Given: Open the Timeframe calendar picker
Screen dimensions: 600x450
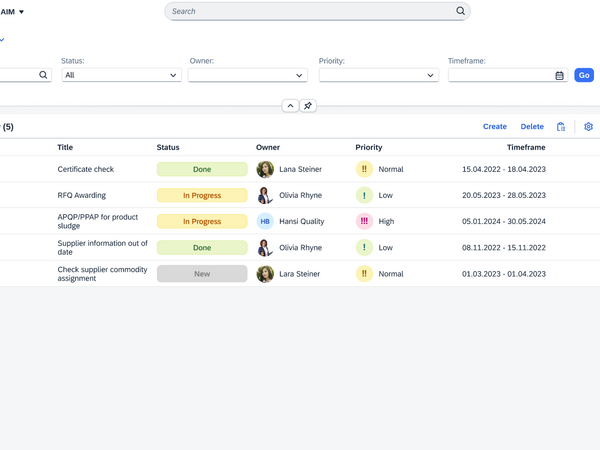Looking at the screenshot, I should click(x=559, y=75).
